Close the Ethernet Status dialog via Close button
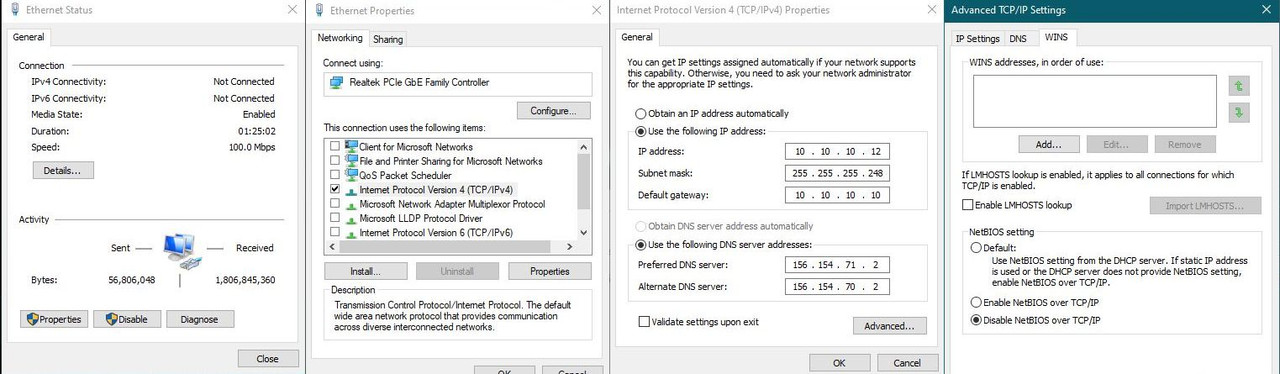The height and width of the screenshot is (374, 1280). tap(268, 358)
